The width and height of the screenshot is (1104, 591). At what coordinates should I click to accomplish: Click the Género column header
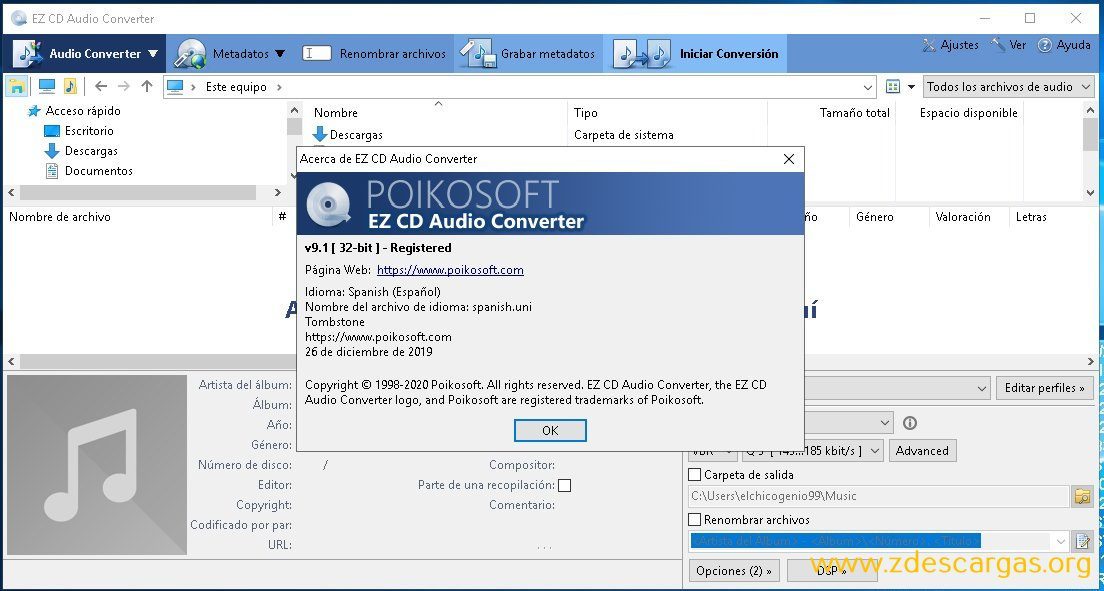pos(874,217)
